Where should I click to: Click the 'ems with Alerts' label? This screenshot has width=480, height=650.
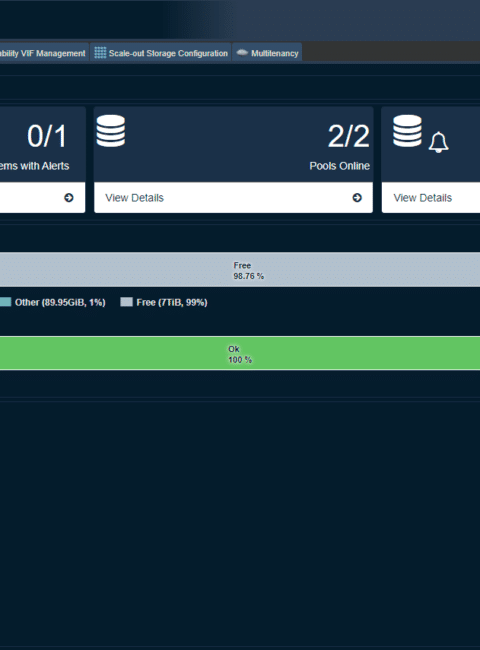pyautogui.click(x=34, y=166)
